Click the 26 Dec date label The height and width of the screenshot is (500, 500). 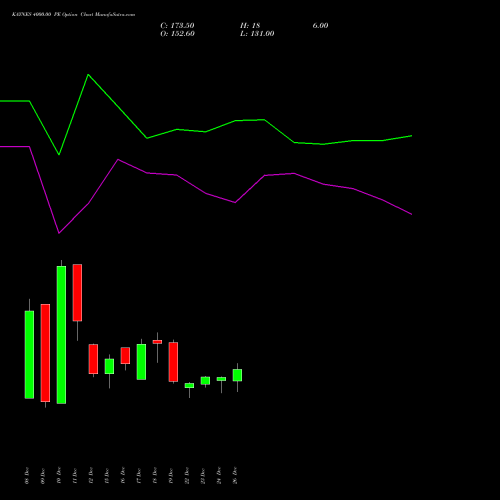[x=235, y=475]
